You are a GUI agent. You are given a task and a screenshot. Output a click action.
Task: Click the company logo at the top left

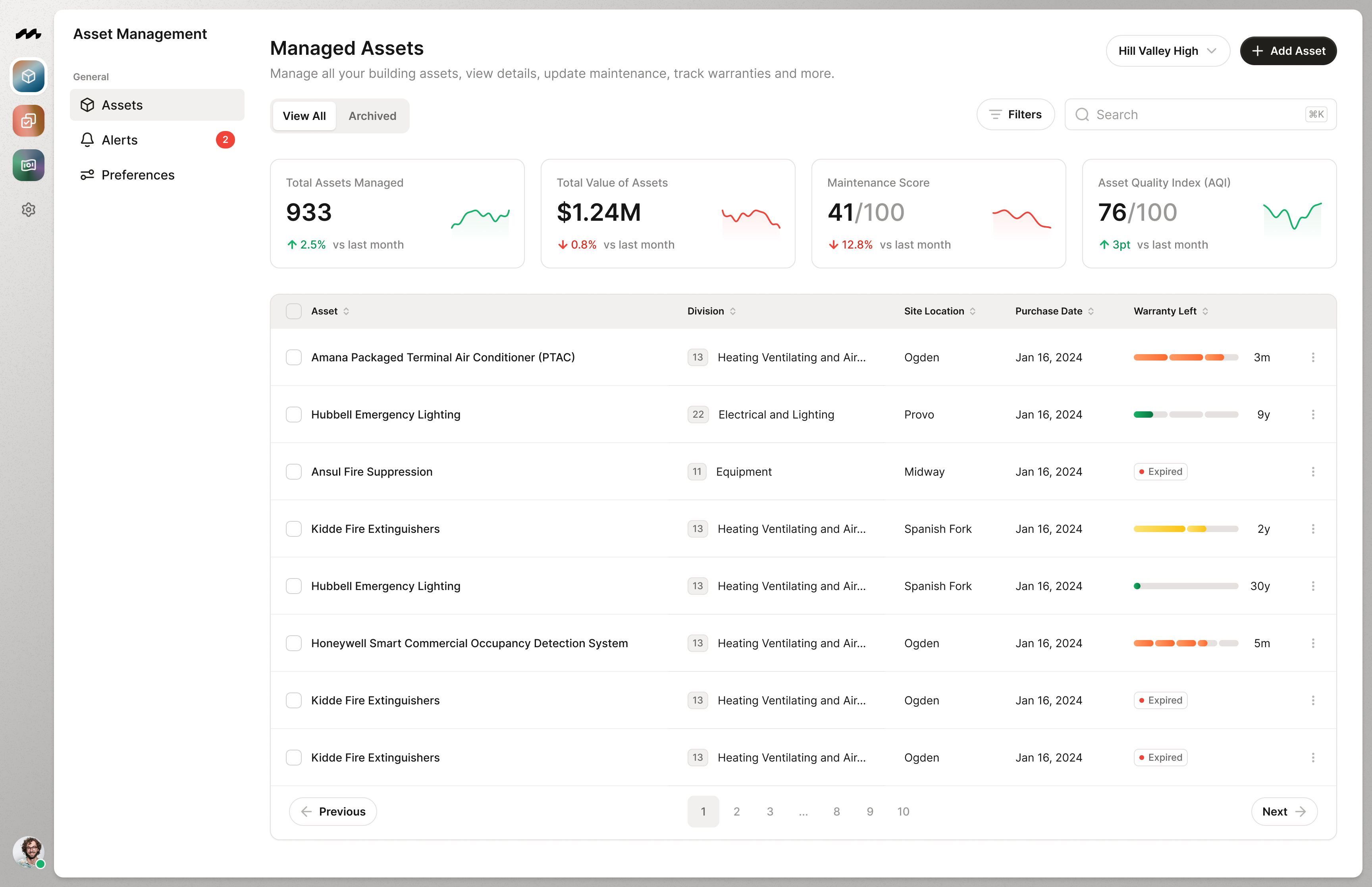pyautogui.click(x=28, y=34)
